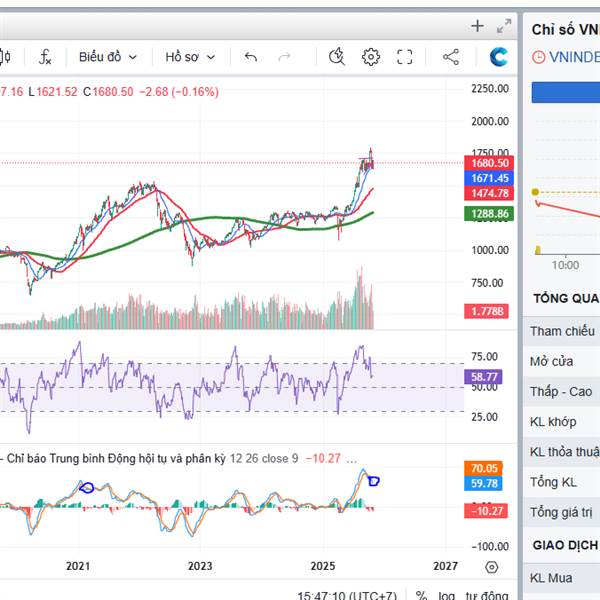Click the blue bar in index panel
The height and width of the screenshot is (600, 600).
[565, 92]
